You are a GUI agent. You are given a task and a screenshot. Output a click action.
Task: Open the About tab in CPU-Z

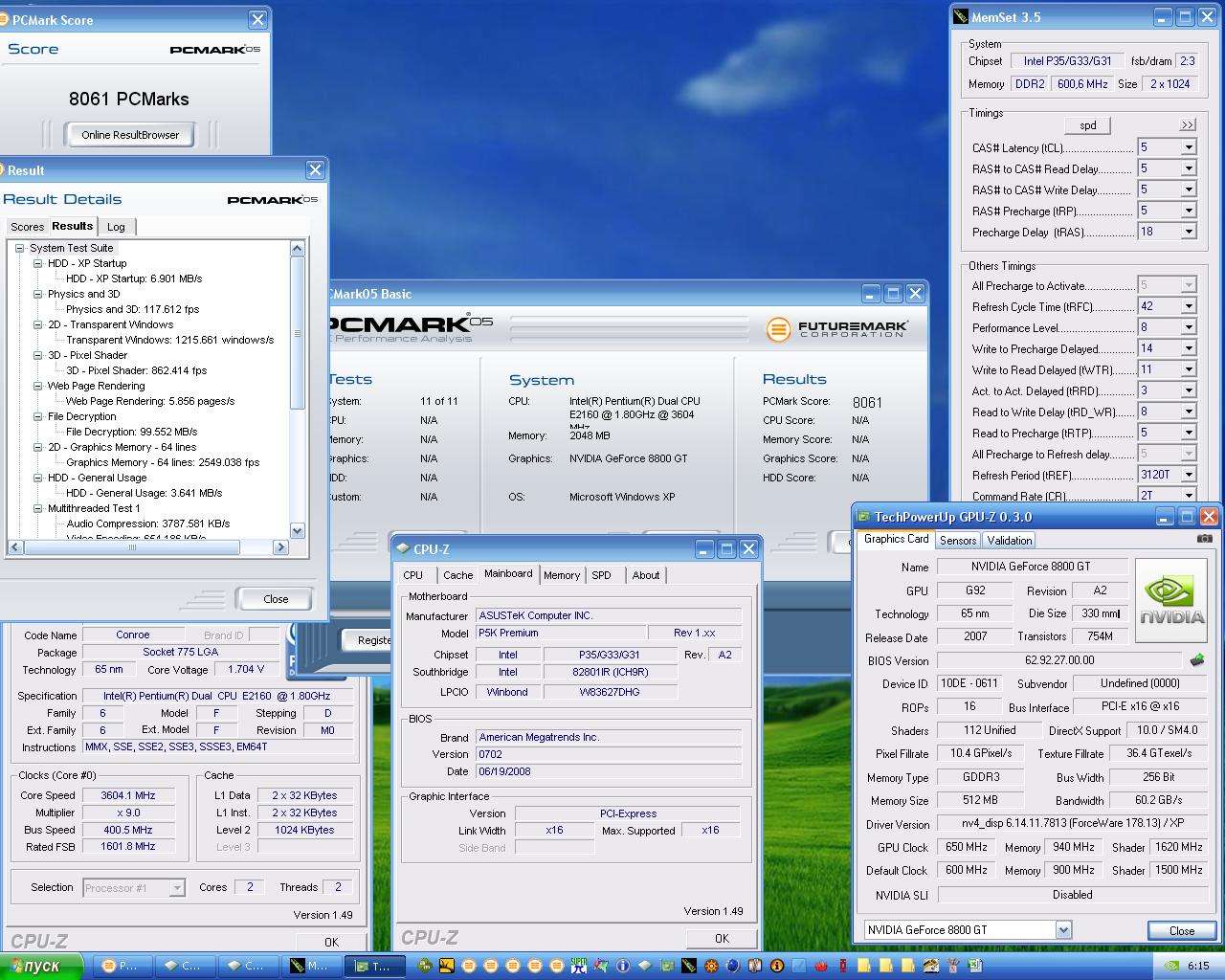646,575
